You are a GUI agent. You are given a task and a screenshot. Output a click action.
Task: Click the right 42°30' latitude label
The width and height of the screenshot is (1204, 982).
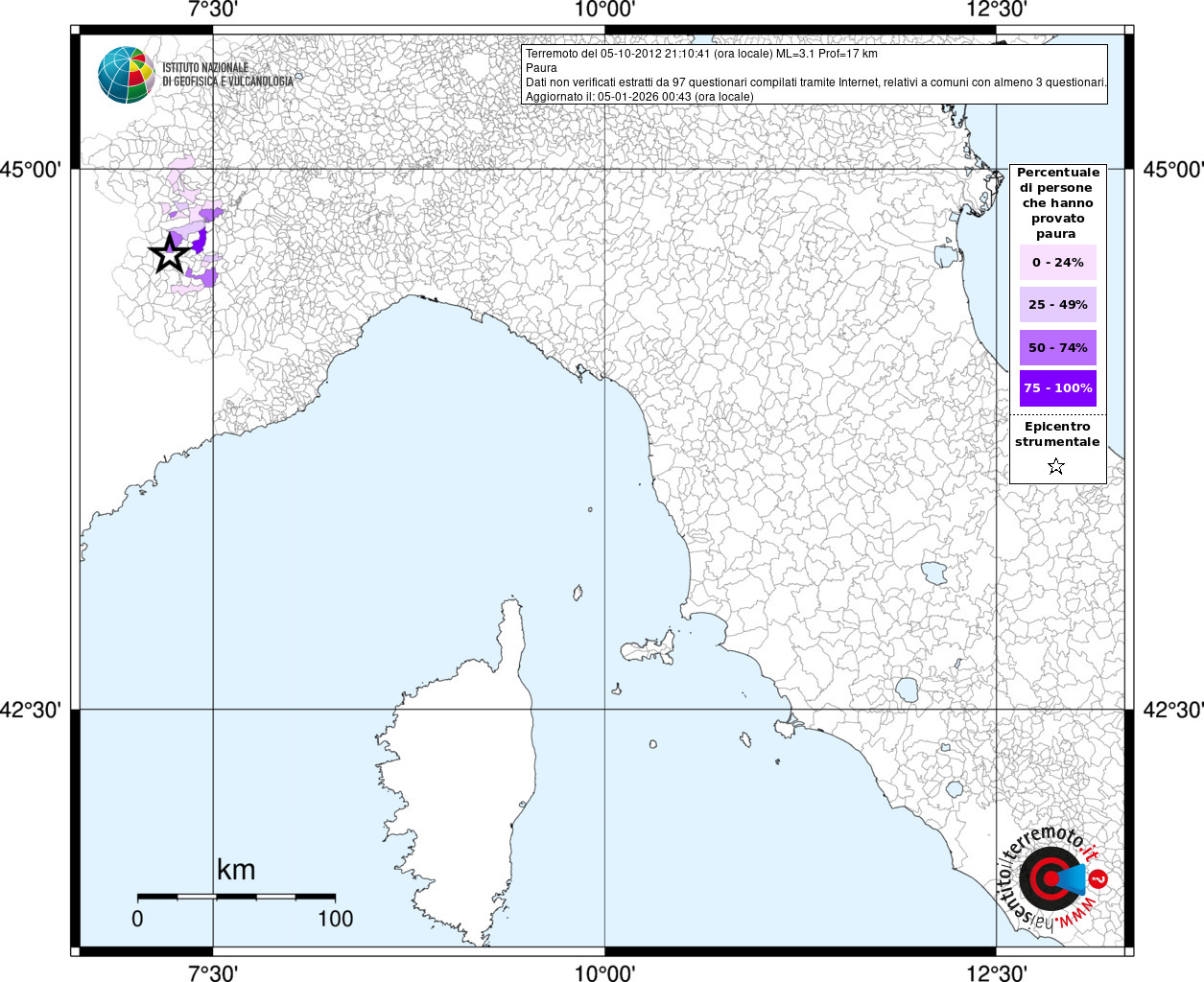click(1173, 711)
